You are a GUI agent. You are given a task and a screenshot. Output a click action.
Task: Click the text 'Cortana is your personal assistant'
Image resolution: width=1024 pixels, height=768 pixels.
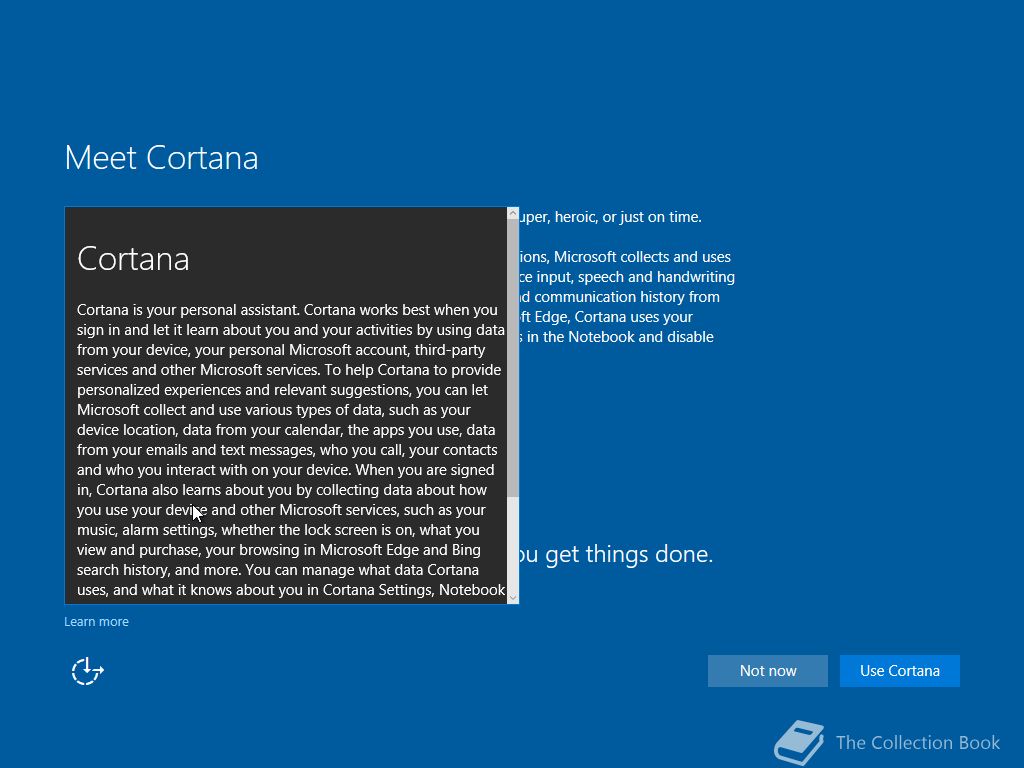pyautogui.click(x=188, y=310)
